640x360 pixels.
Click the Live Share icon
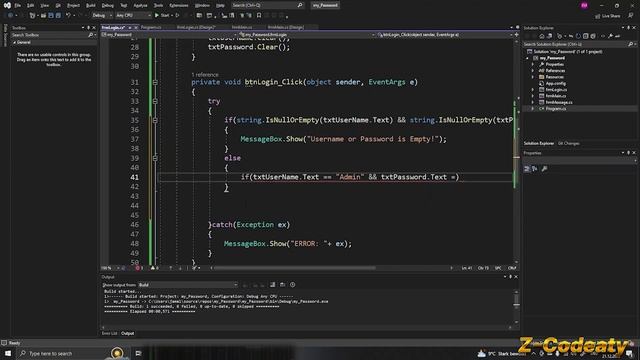coord(598,16)
